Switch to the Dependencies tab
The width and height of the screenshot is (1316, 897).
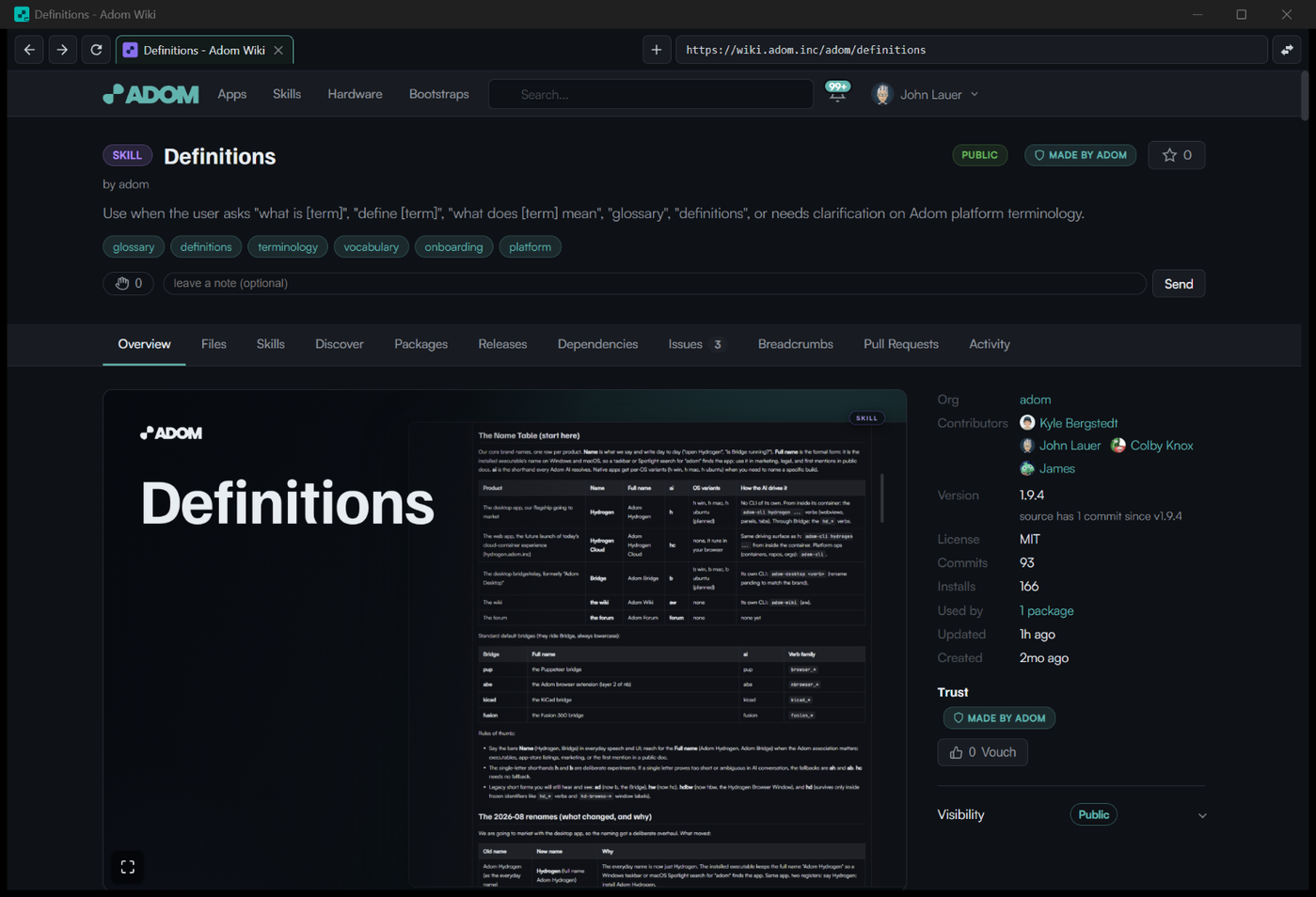[597, 344]
